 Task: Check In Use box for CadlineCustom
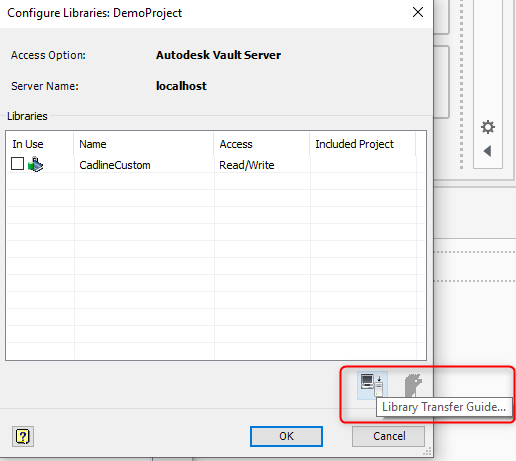(17, 164)
